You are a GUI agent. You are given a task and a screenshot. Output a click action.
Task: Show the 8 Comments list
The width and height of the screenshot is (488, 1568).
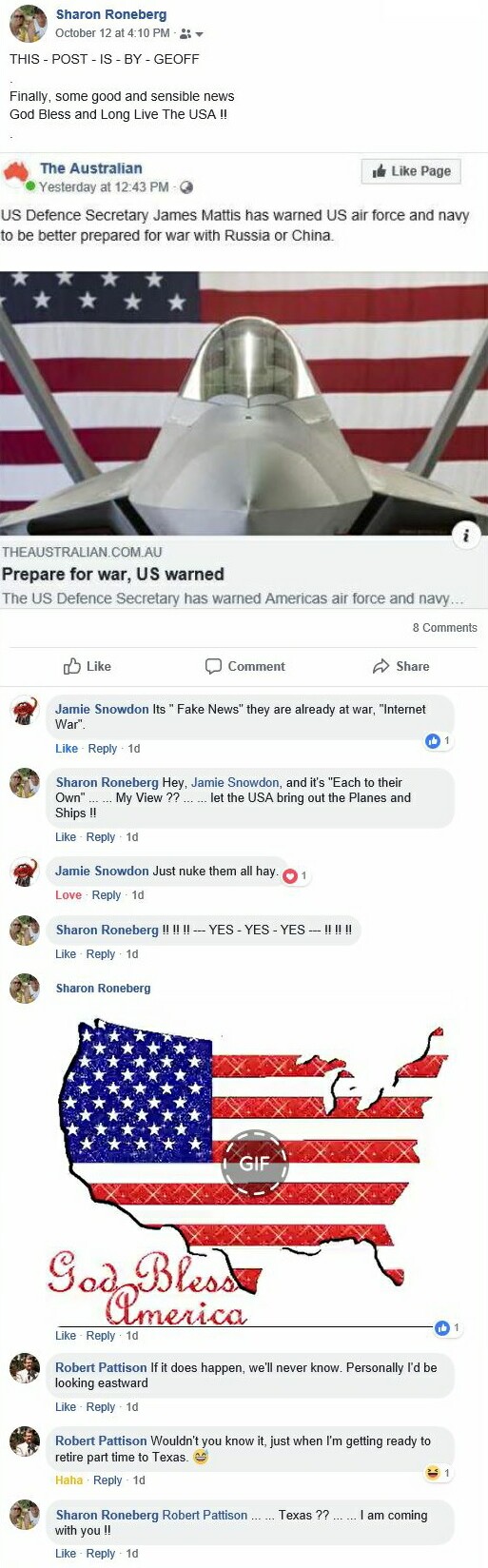pos(444,628)
